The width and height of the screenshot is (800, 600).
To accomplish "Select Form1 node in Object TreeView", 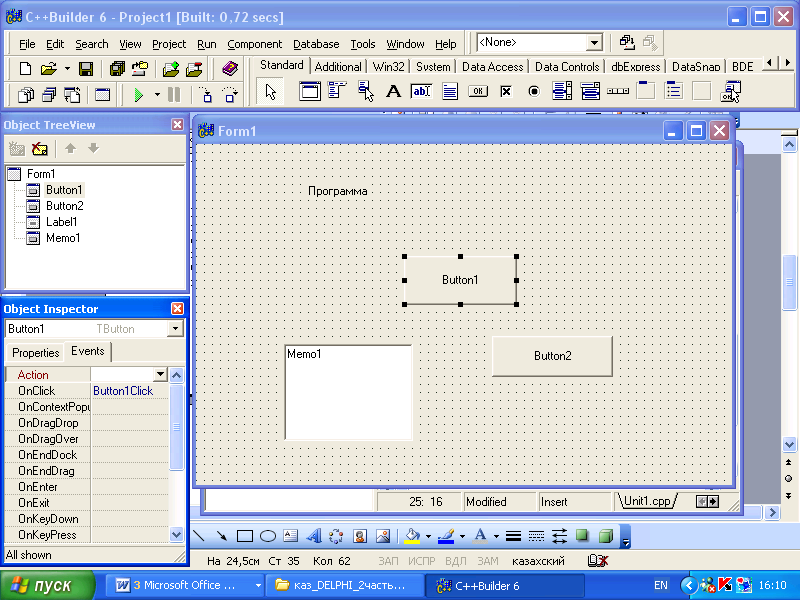I will pyautogui.click(x=41, y=174).
